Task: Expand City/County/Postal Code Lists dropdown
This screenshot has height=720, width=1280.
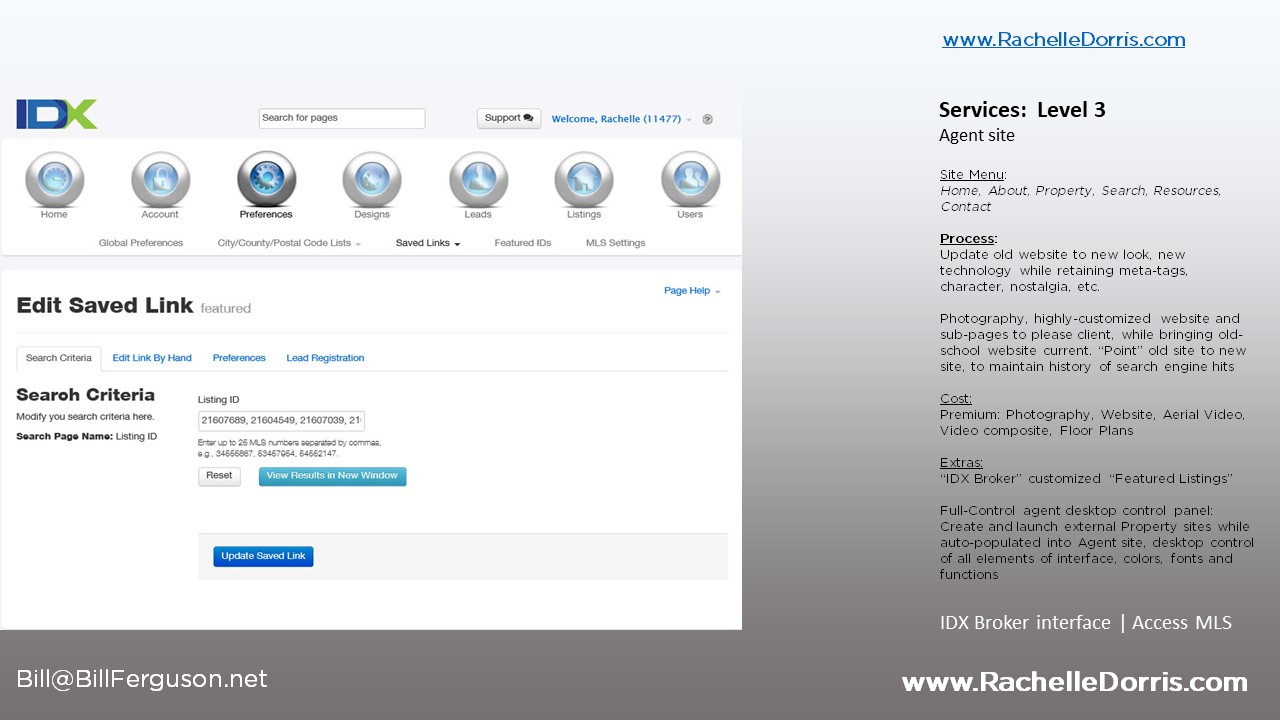Action: pyautogui.click(x=289, y=243)
